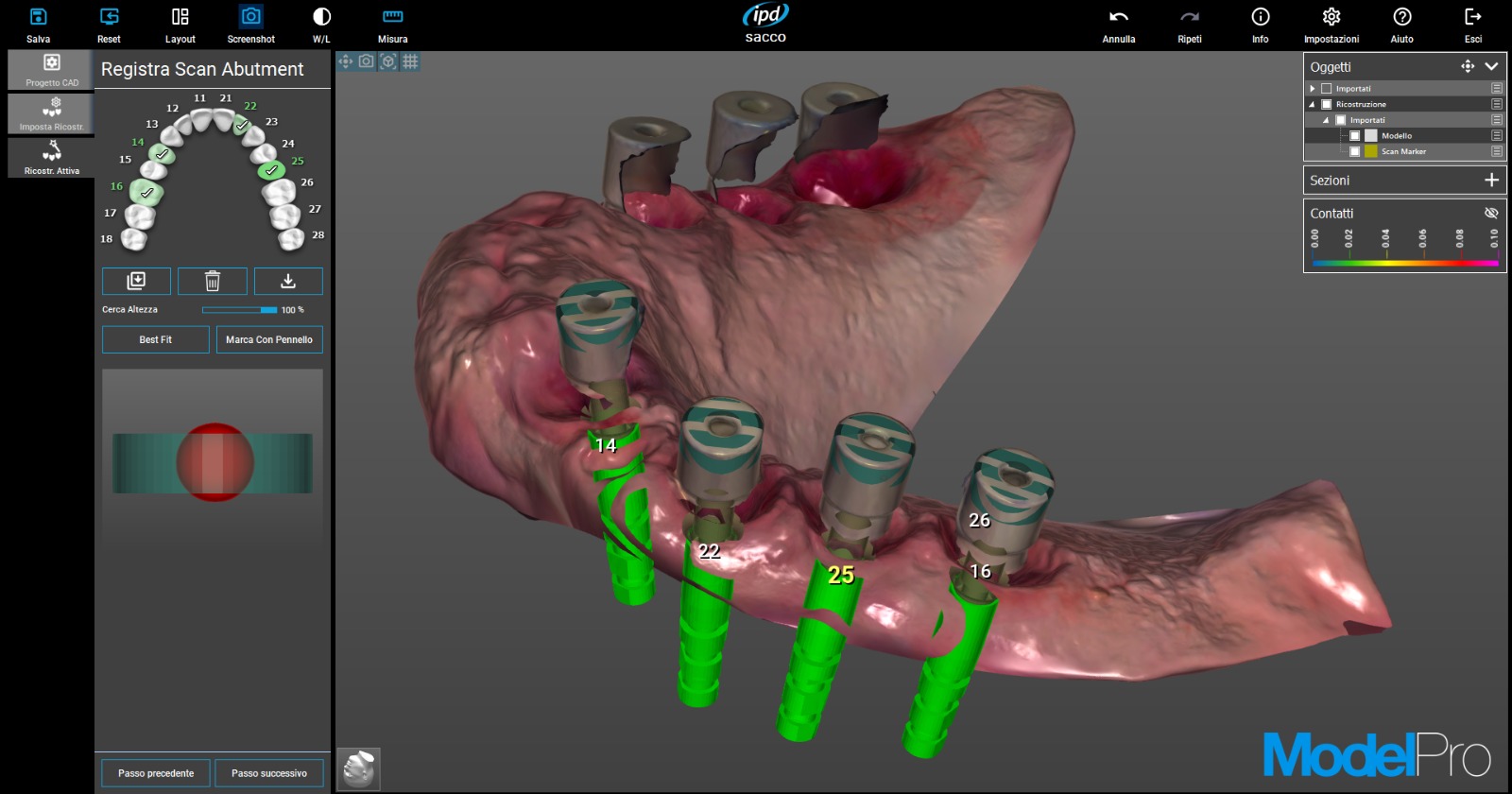Click the 25 label in the 3D viewport
Viewport: 1512px width, 794px height.
[x=841, y=575]
